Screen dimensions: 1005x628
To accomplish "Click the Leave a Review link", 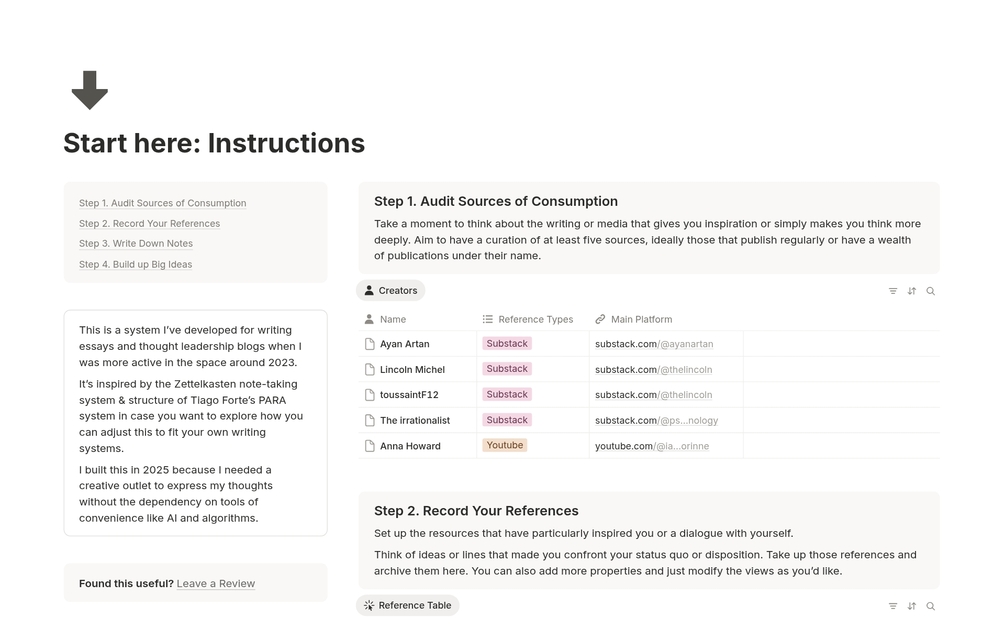I will tap(216, 584).
